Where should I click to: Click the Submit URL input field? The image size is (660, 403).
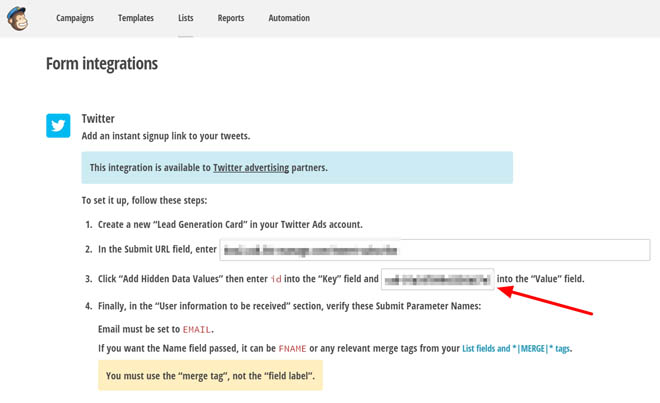point(435,250)
